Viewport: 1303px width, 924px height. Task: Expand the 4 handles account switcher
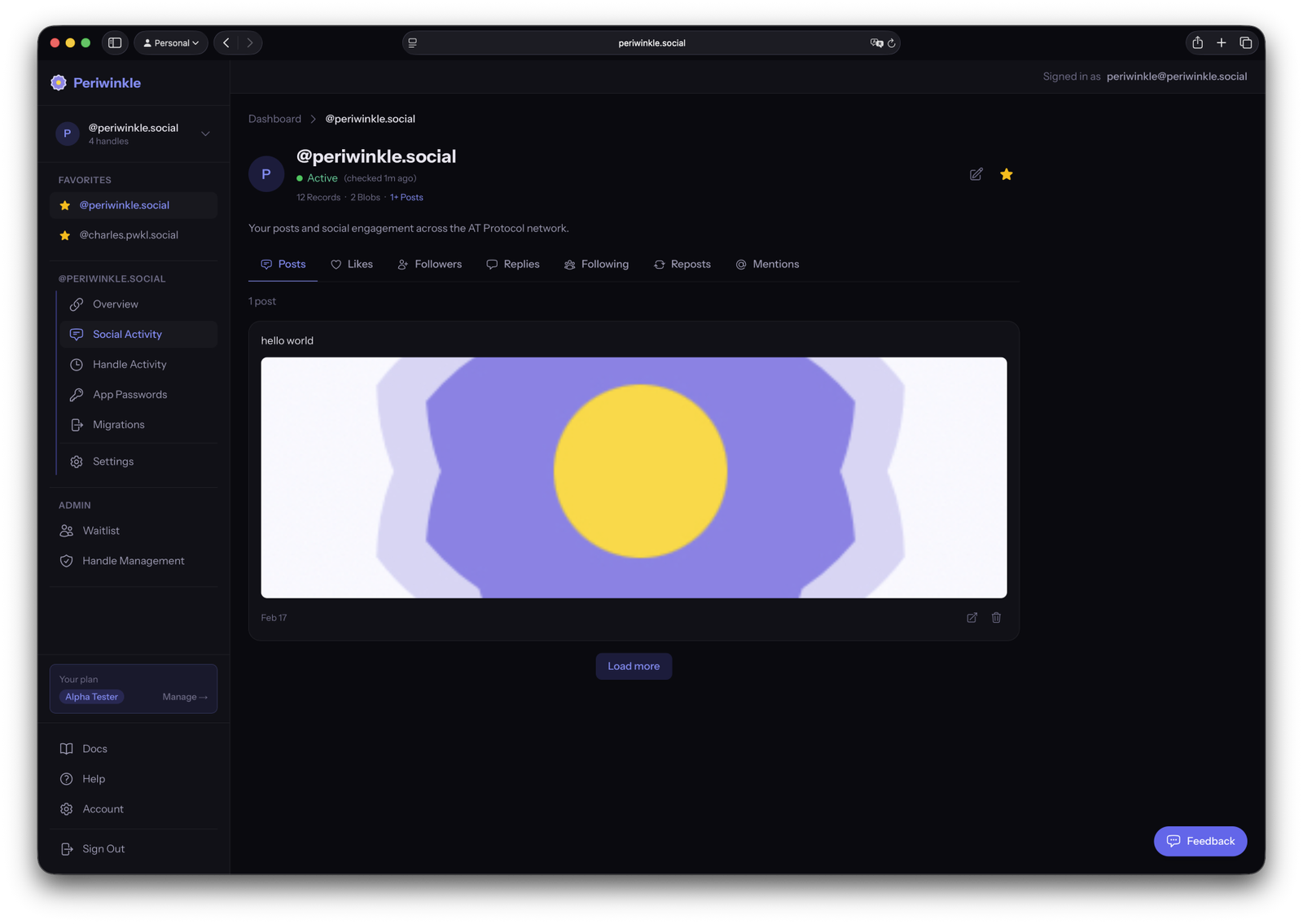click(204, 134)
